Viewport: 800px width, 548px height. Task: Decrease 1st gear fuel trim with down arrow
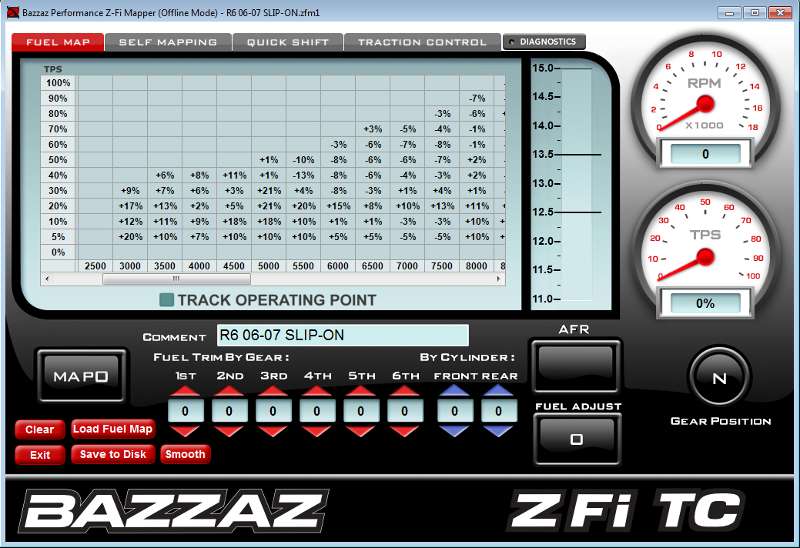coord(185,431)
